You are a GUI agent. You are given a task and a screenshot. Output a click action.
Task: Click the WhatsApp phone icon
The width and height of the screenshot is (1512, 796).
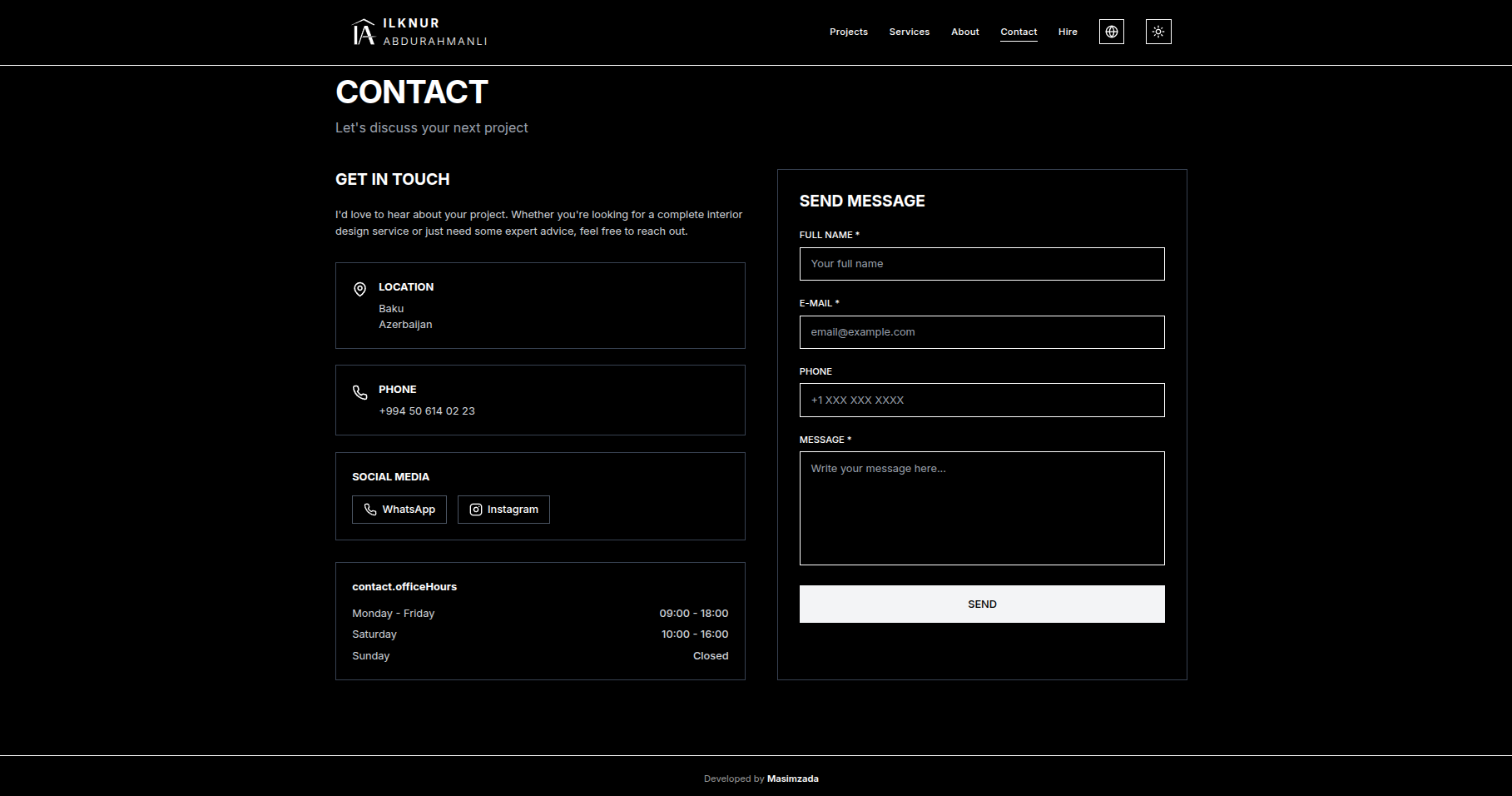370,510
